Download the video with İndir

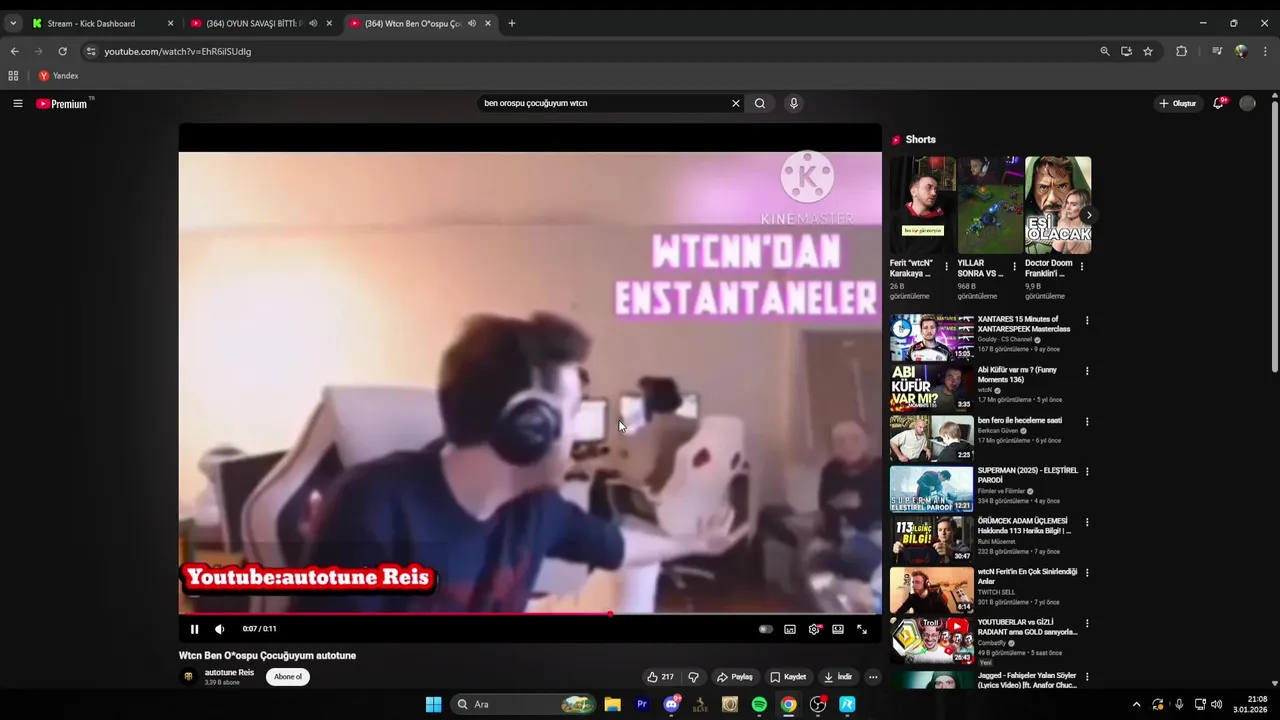837,677
